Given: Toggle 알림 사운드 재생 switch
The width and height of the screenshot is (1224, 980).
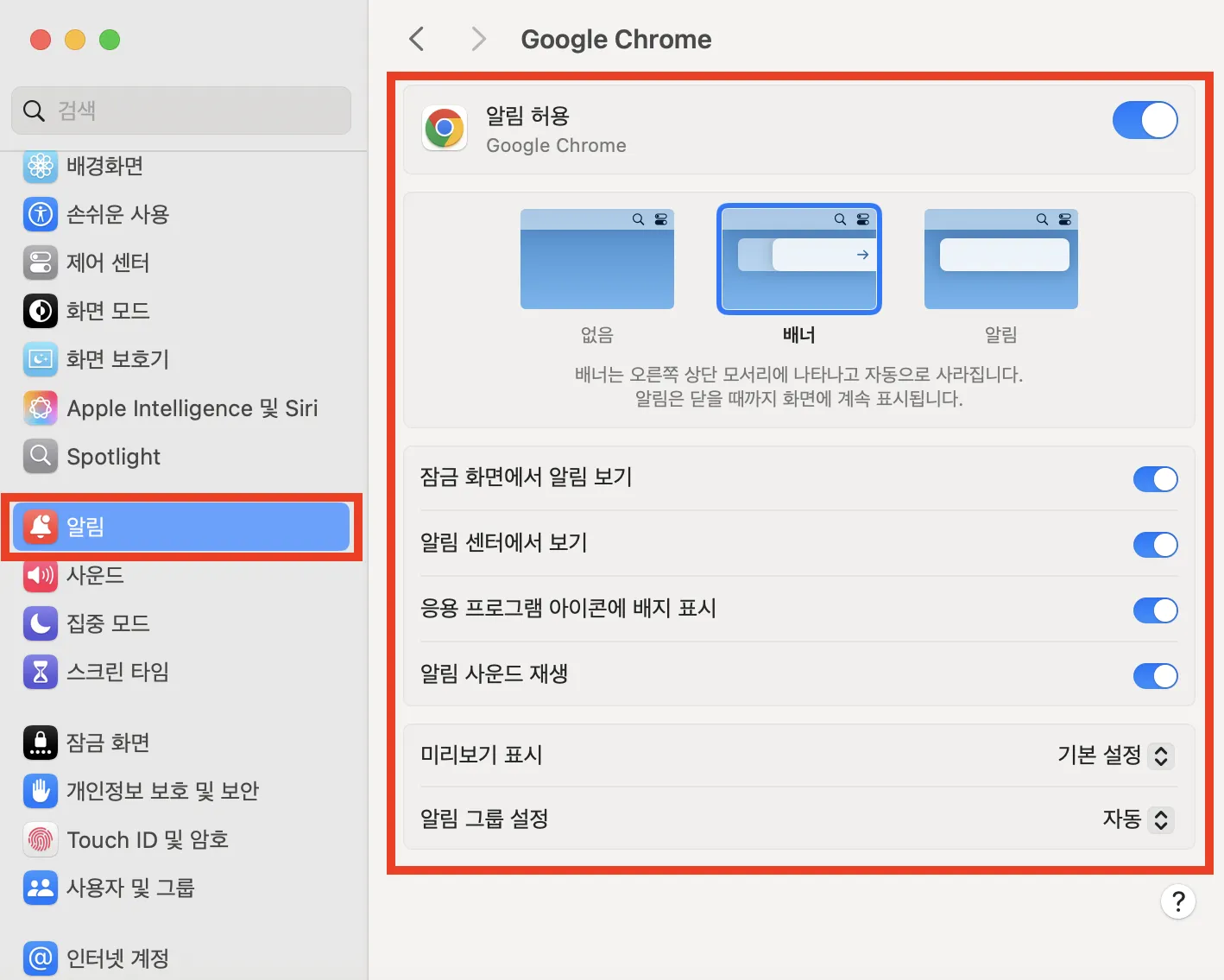Looking at the screenshot, I should pyautogui.click(x=1155, y=676).
